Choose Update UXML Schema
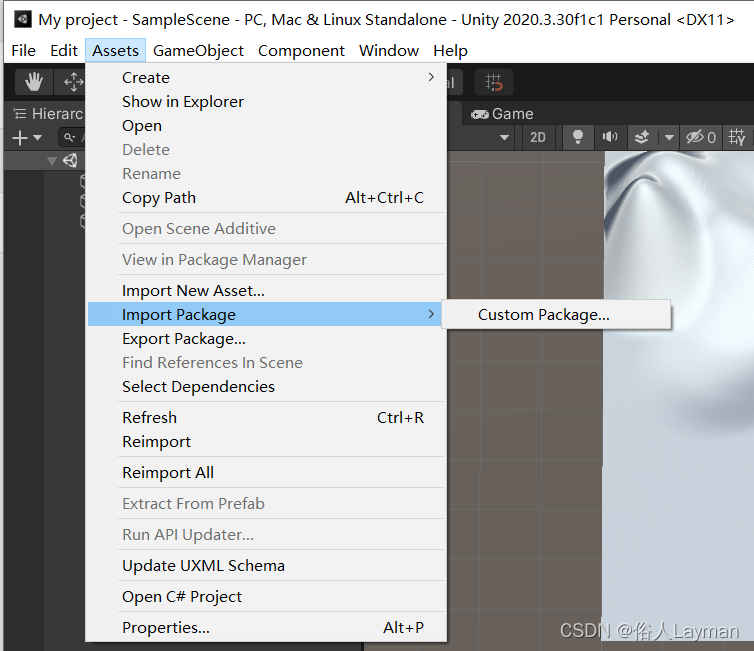The width and height of the screenshot is (754, 651). (x=264, y=565)
